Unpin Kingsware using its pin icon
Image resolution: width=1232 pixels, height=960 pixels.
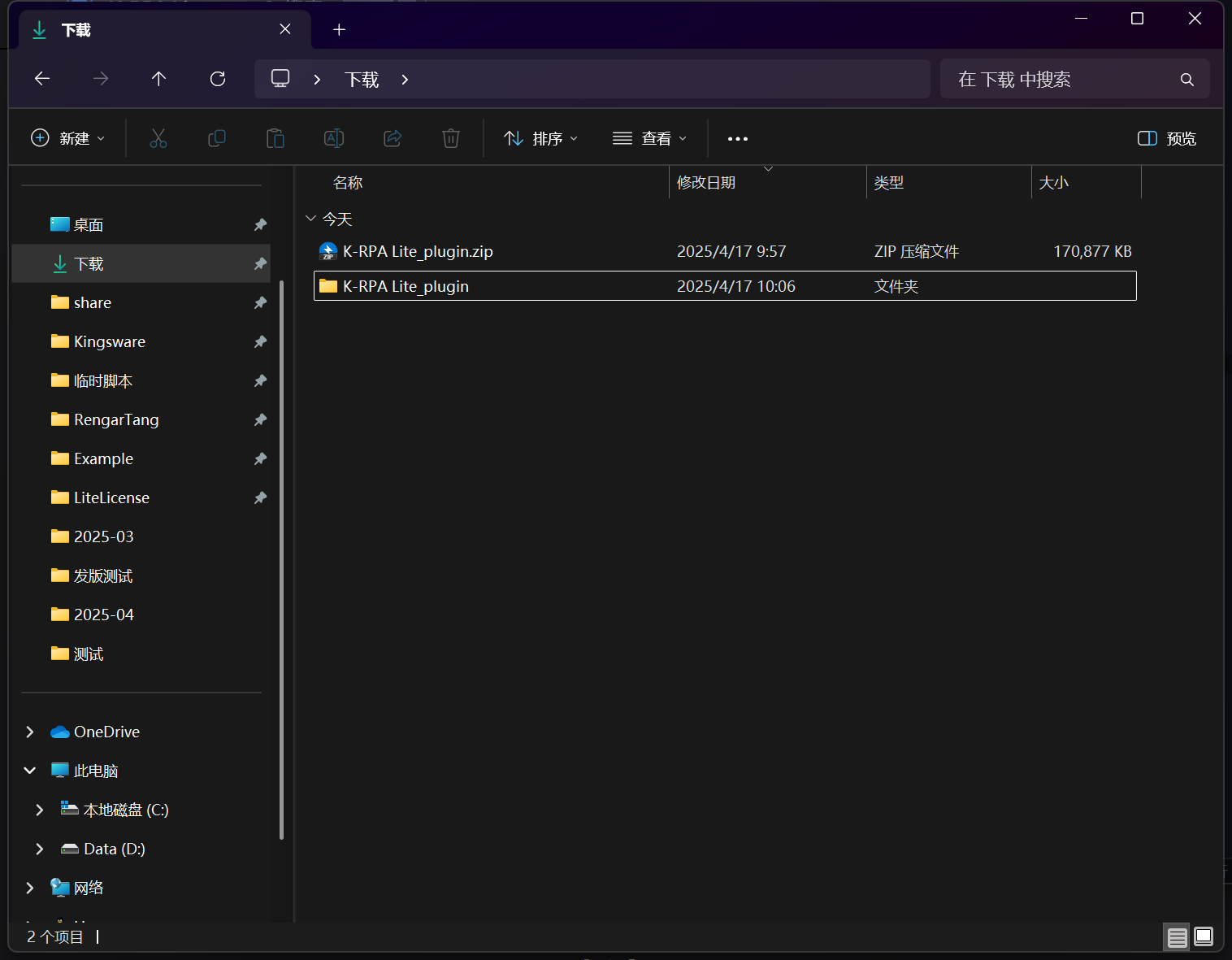[260, 342]
